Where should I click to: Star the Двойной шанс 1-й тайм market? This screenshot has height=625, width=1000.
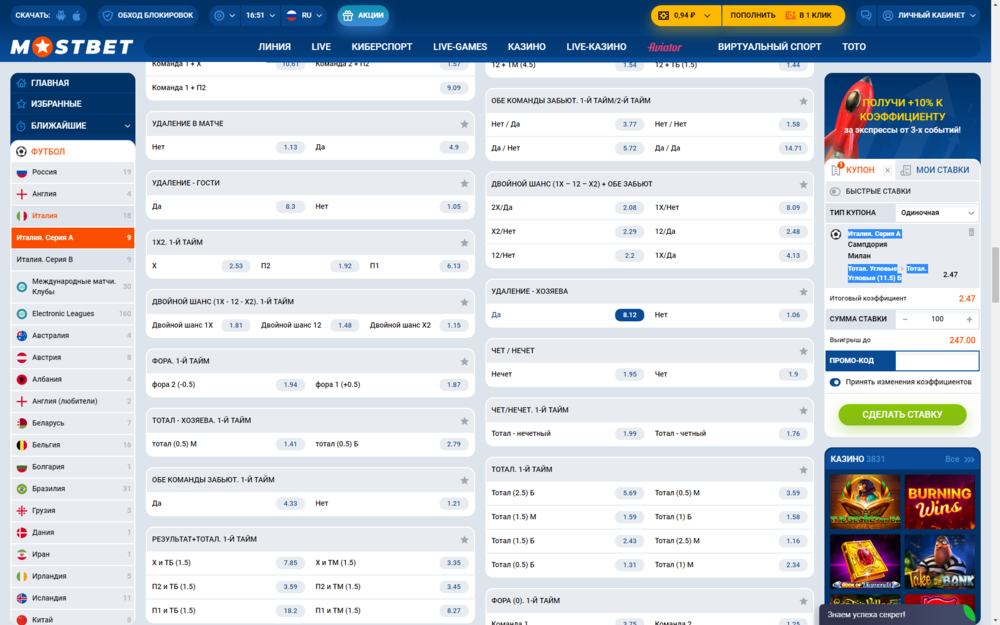[x=464, y=302]
